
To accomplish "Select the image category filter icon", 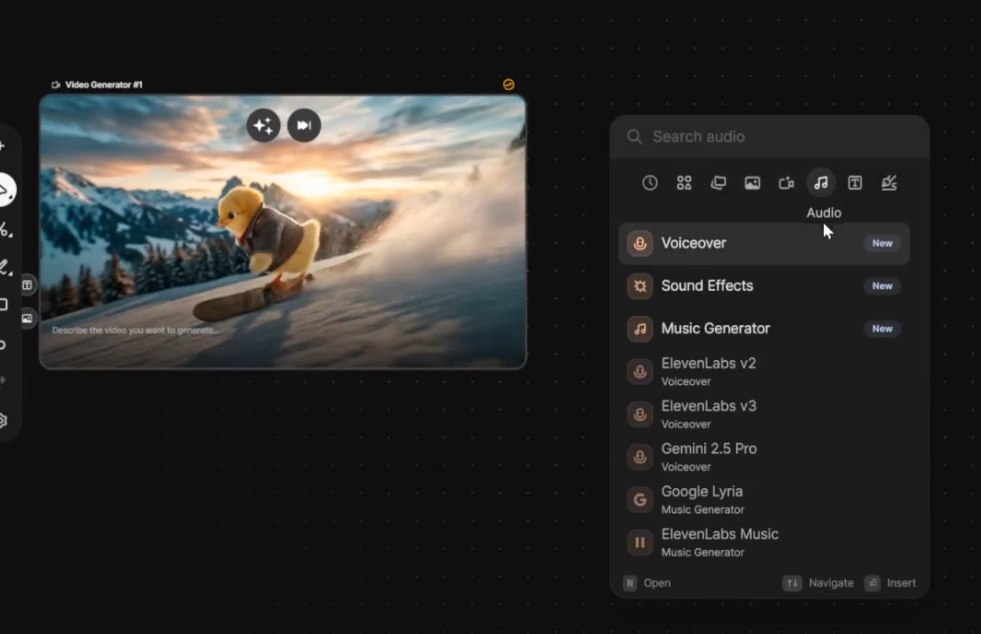I will tap(752, 183).
